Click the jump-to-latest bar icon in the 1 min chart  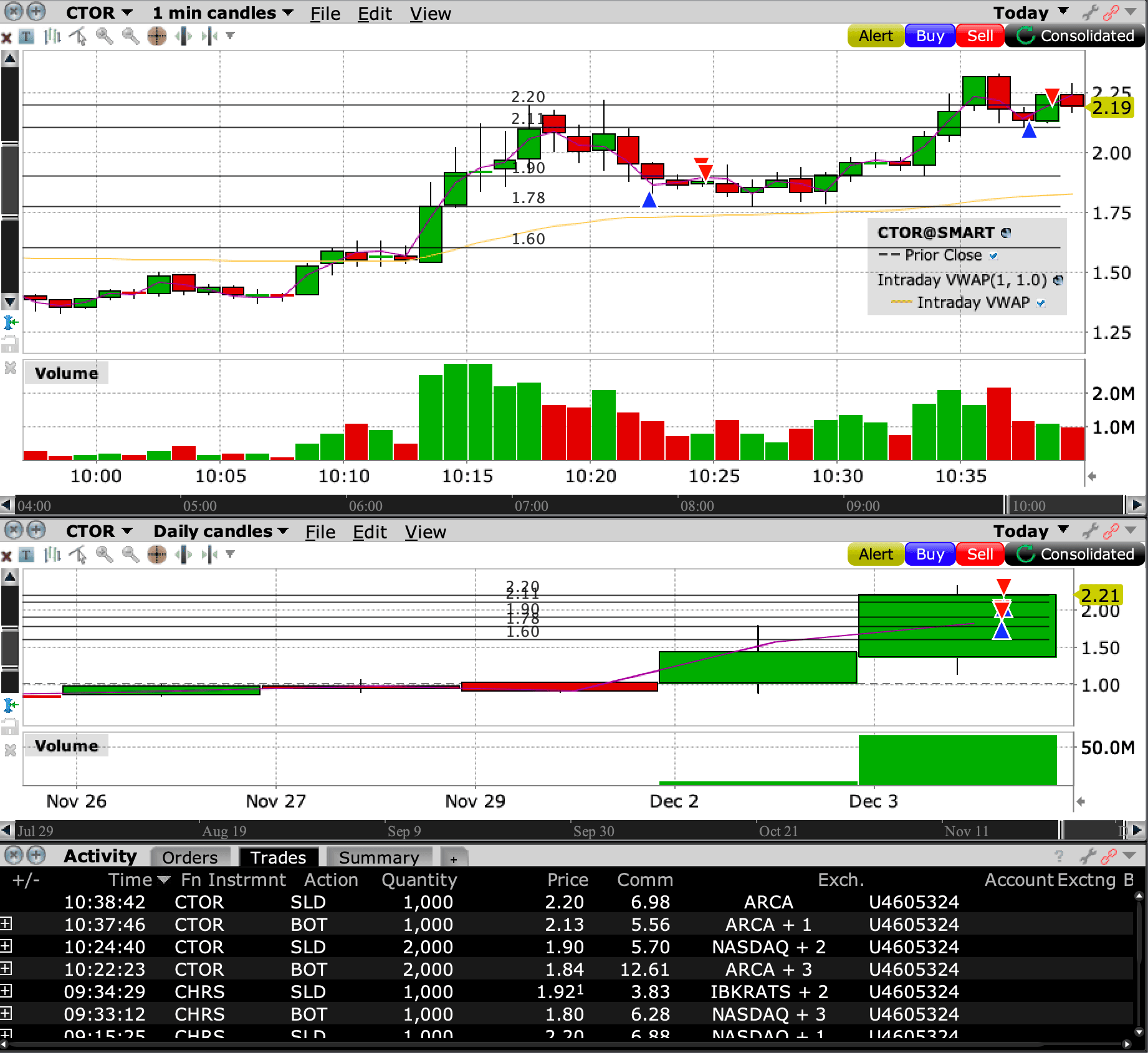point(209,37)
